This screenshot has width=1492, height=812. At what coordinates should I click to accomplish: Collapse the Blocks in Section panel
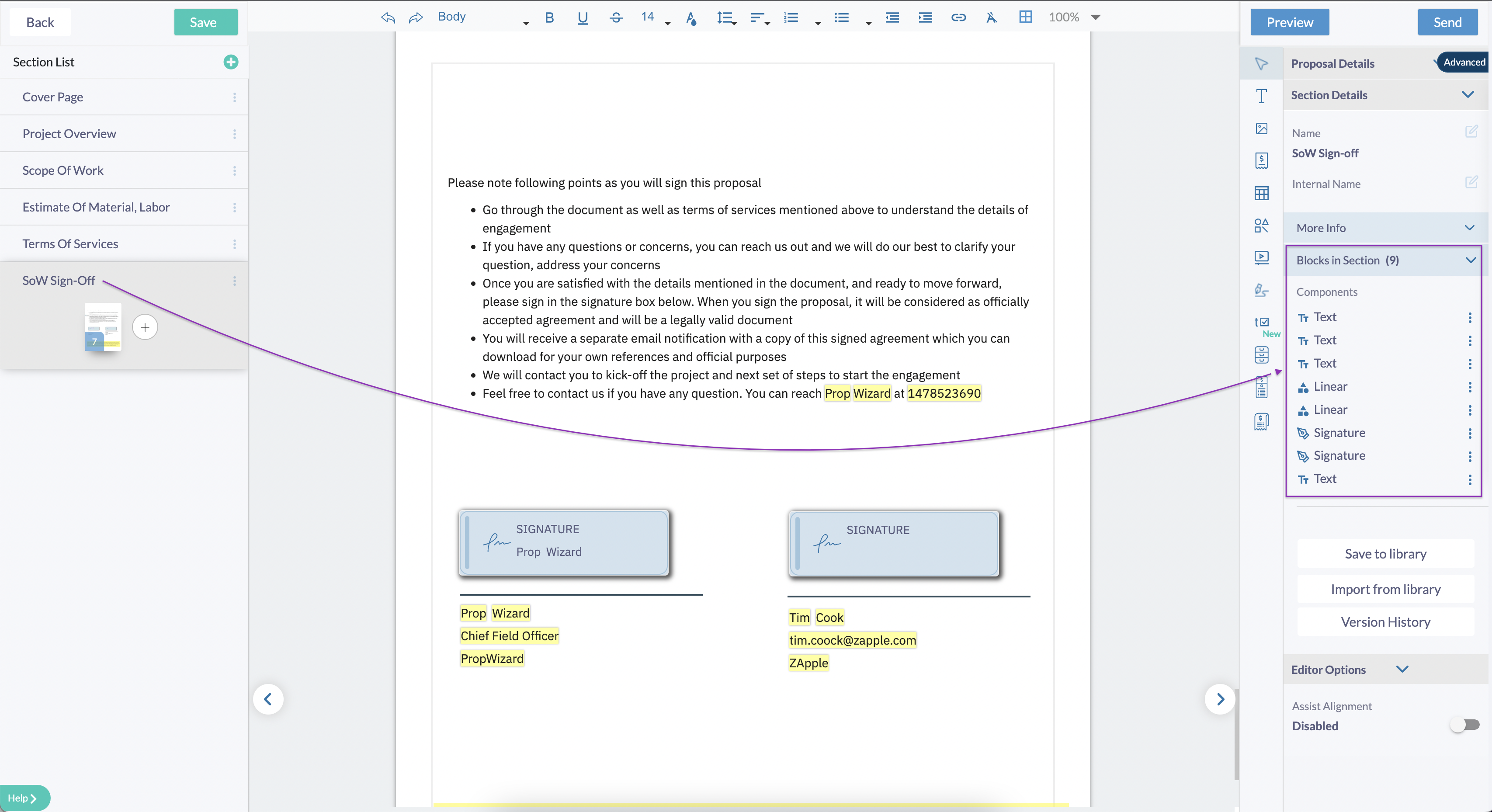[1470, 260]
